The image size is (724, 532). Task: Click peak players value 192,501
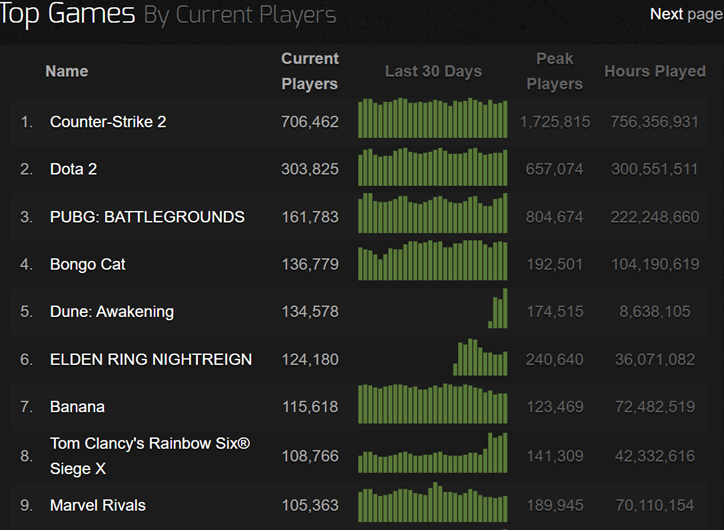(x=555, y=264)
